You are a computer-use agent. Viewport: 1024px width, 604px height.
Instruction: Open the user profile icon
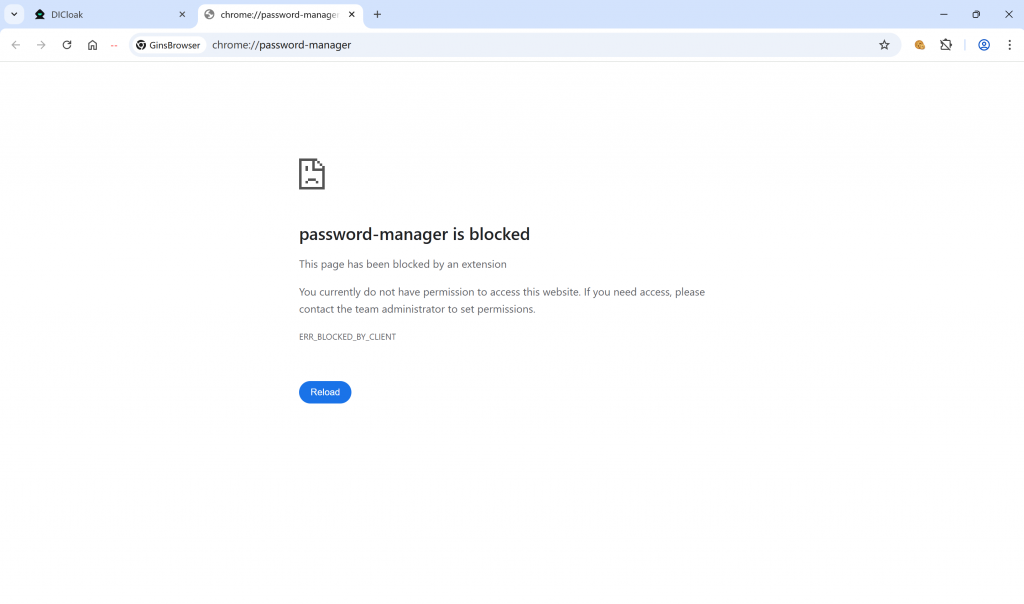pos(984,45)
